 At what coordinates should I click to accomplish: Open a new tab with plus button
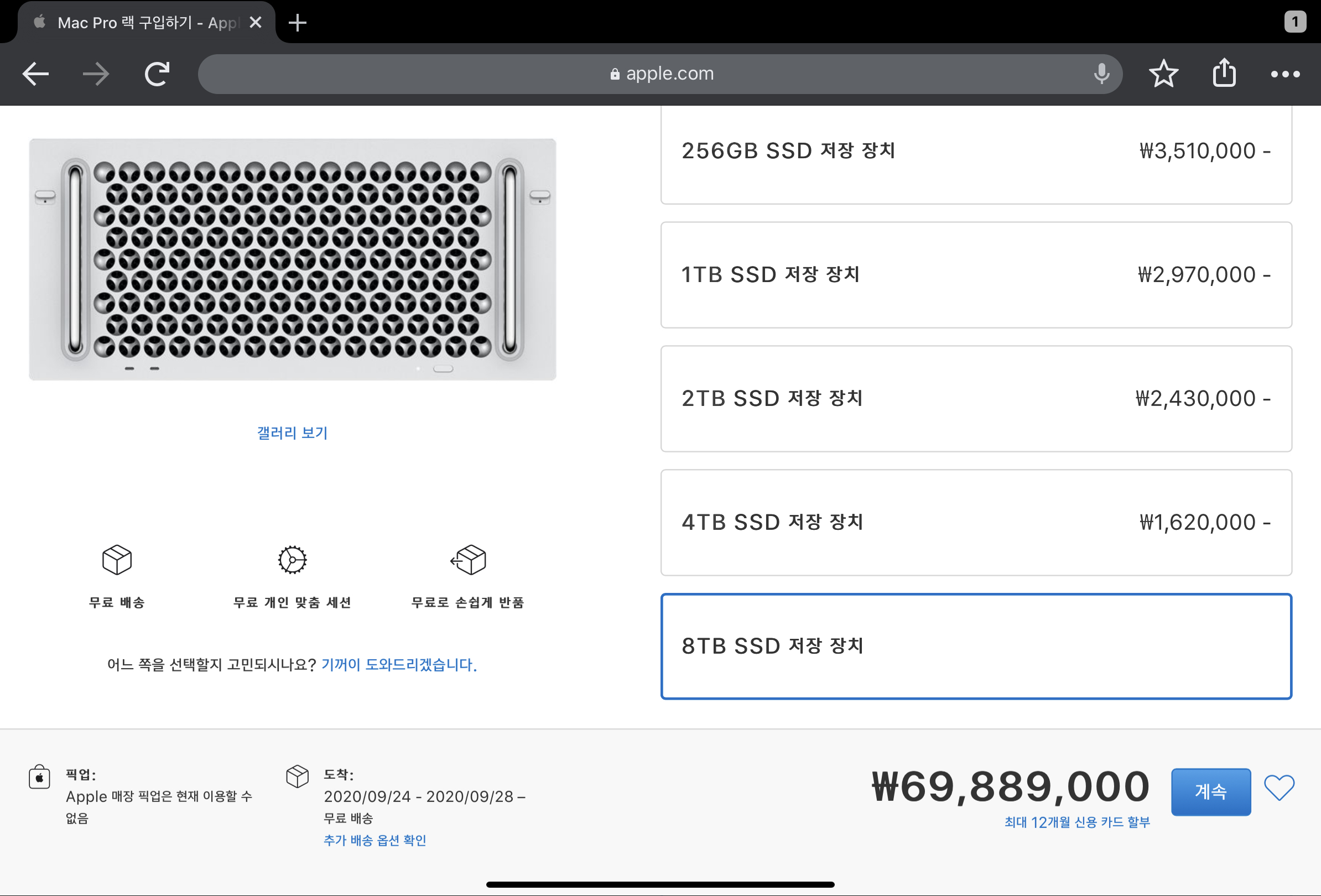click(297, 23)
